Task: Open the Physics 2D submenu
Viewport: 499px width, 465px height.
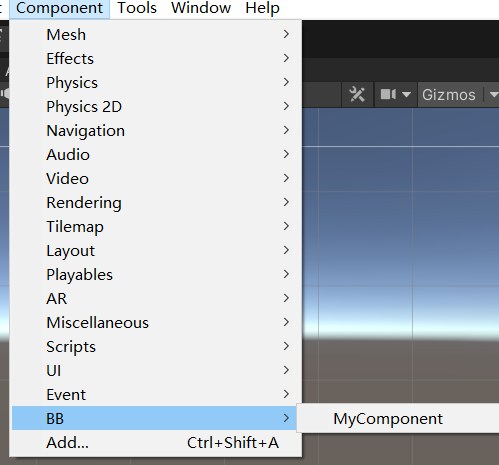Action: (155, 107)
